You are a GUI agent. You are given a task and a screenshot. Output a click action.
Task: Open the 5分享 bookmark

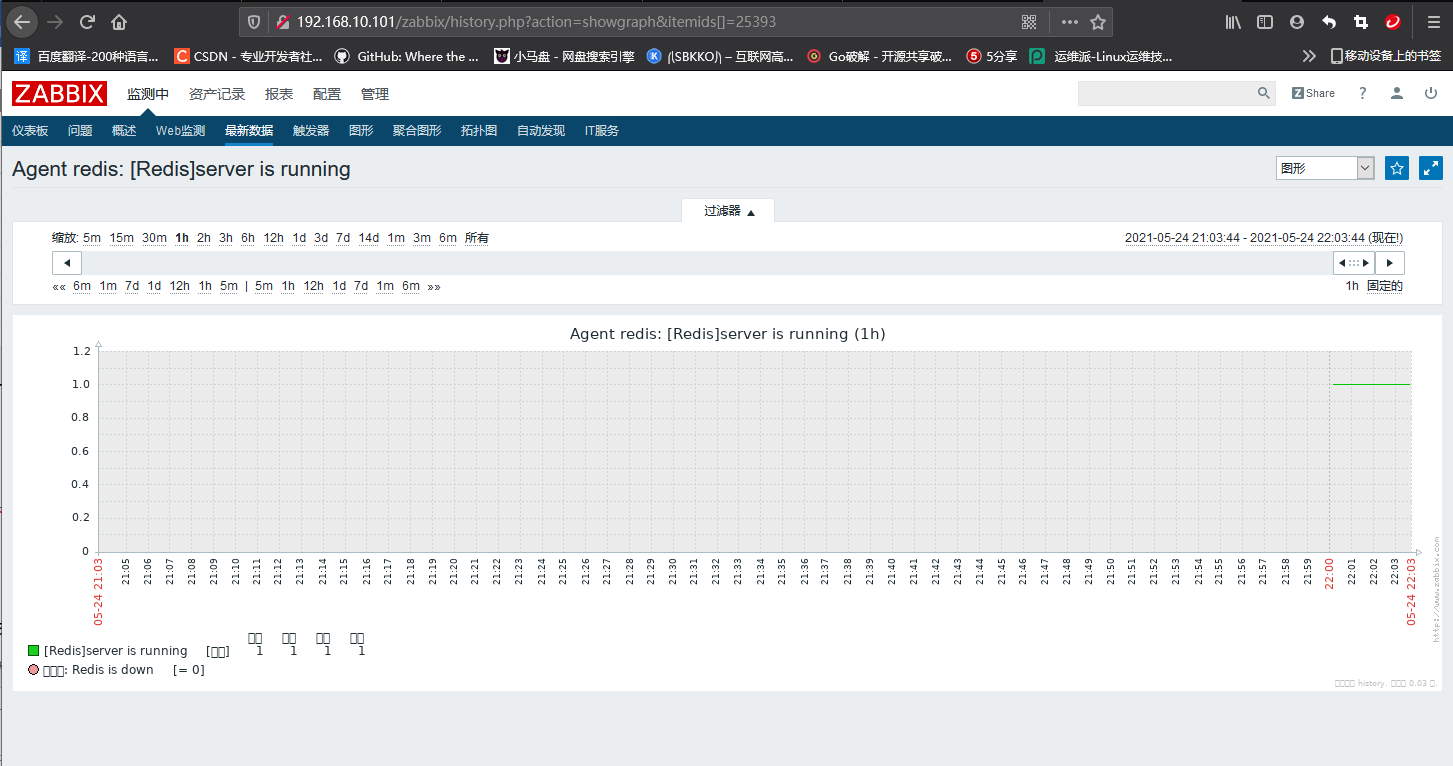coord(991,56)
